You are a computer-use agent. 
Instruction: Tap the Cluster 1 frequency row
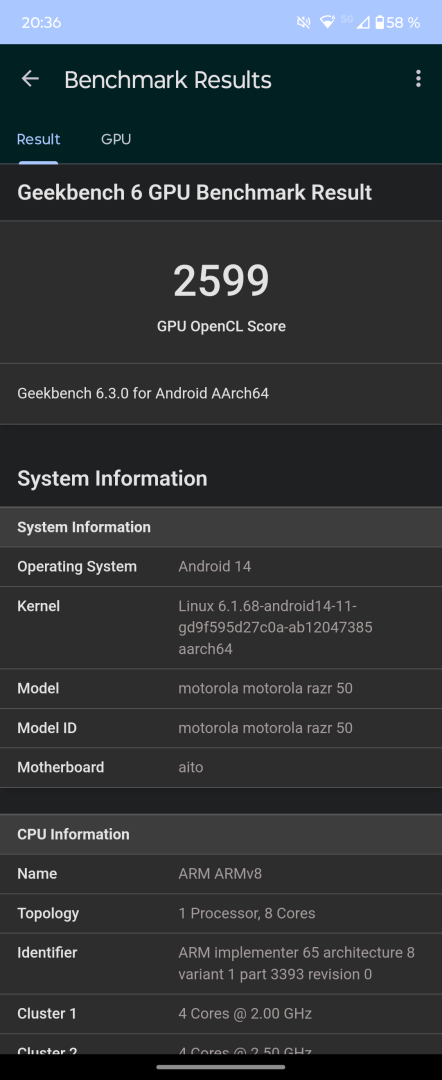tap(221, 1014)
